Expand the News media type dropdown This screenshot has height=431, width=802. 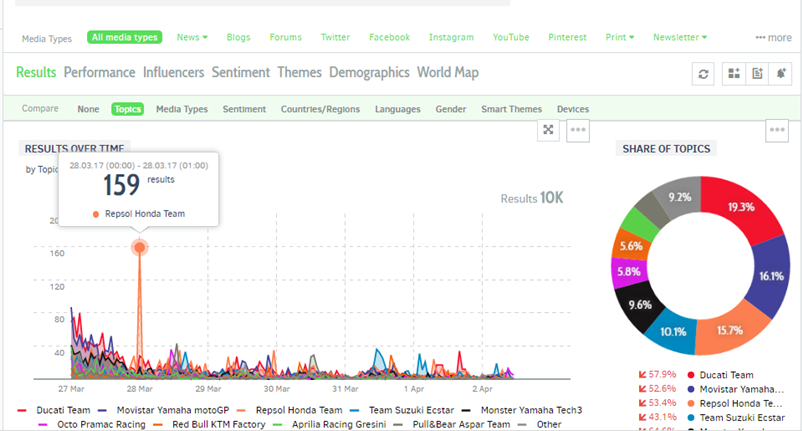click(x=192, y=37)
